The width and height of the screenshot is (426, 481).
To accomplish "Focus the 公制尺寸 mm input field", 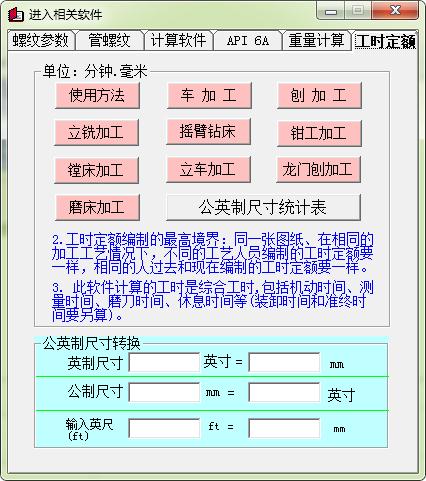I will coord(164,392).
